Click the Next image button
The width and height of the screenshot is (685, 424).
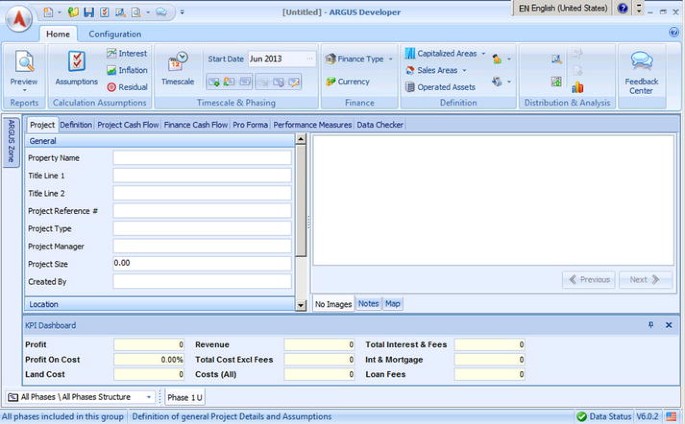pyautogui.click(x=645, y=280)
